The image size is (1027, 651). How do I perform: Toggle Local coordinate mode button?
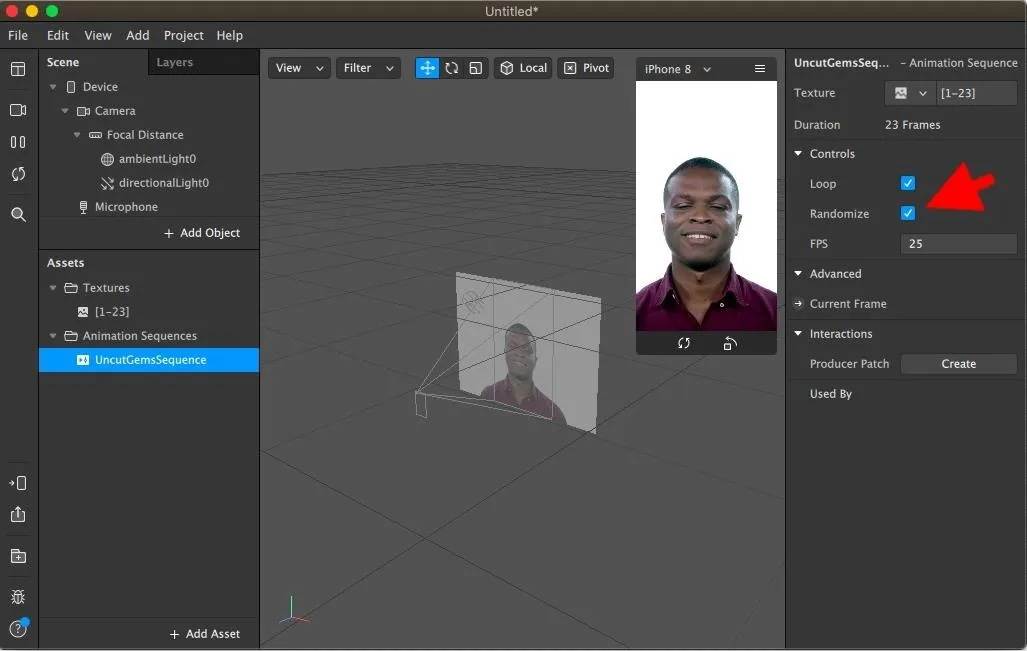click(523, 68)
